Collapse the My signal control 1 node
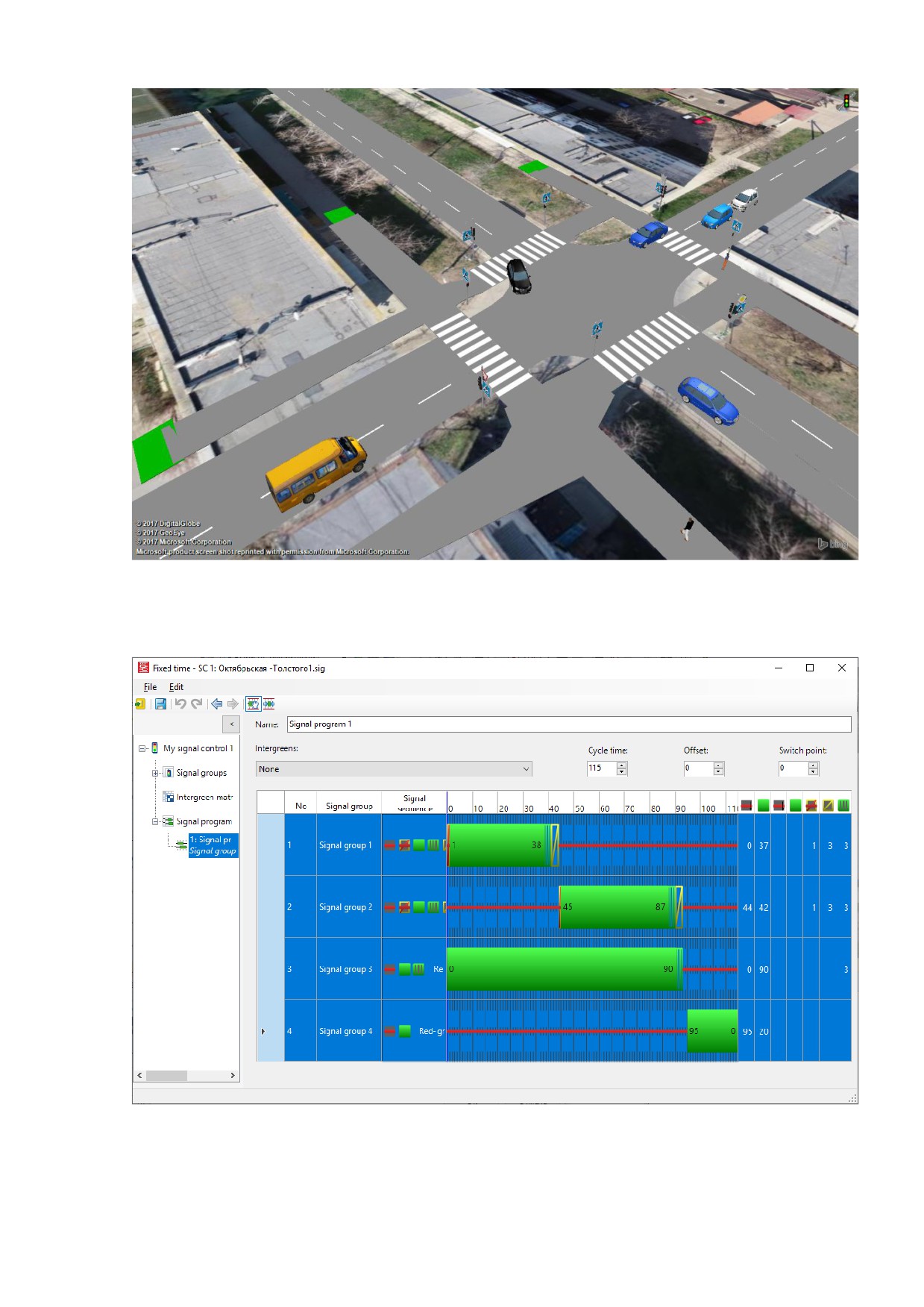Viewport: 924px width, 1307px height. click(142, 748)
